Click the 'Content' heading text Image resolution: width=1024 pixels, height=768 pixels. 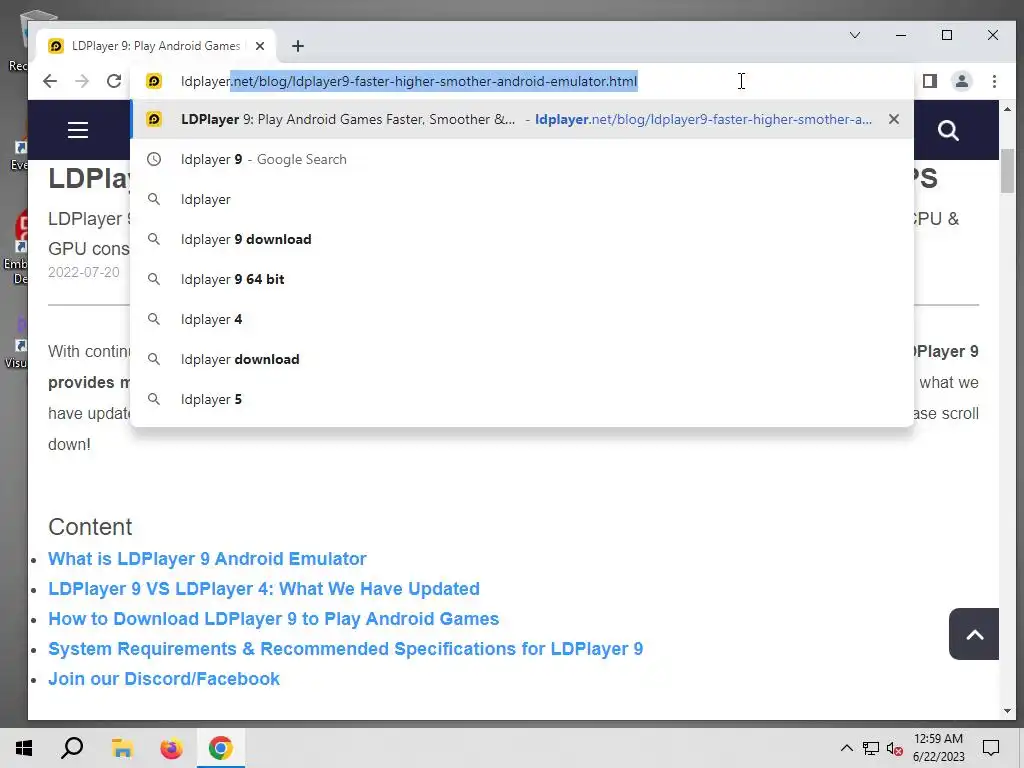point(90,527)
